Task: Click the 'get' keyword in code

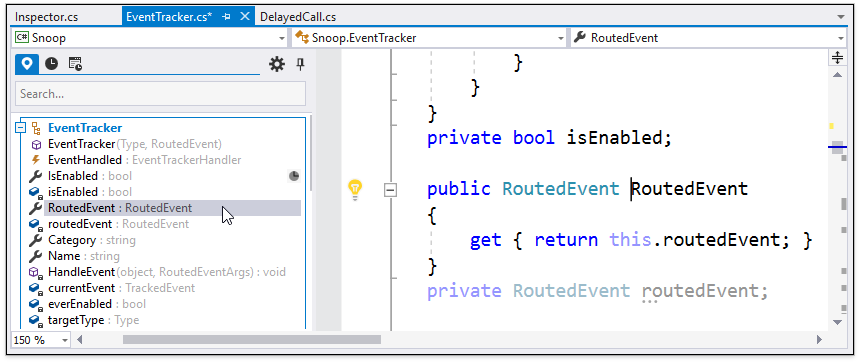Action: tap(485, 240)
